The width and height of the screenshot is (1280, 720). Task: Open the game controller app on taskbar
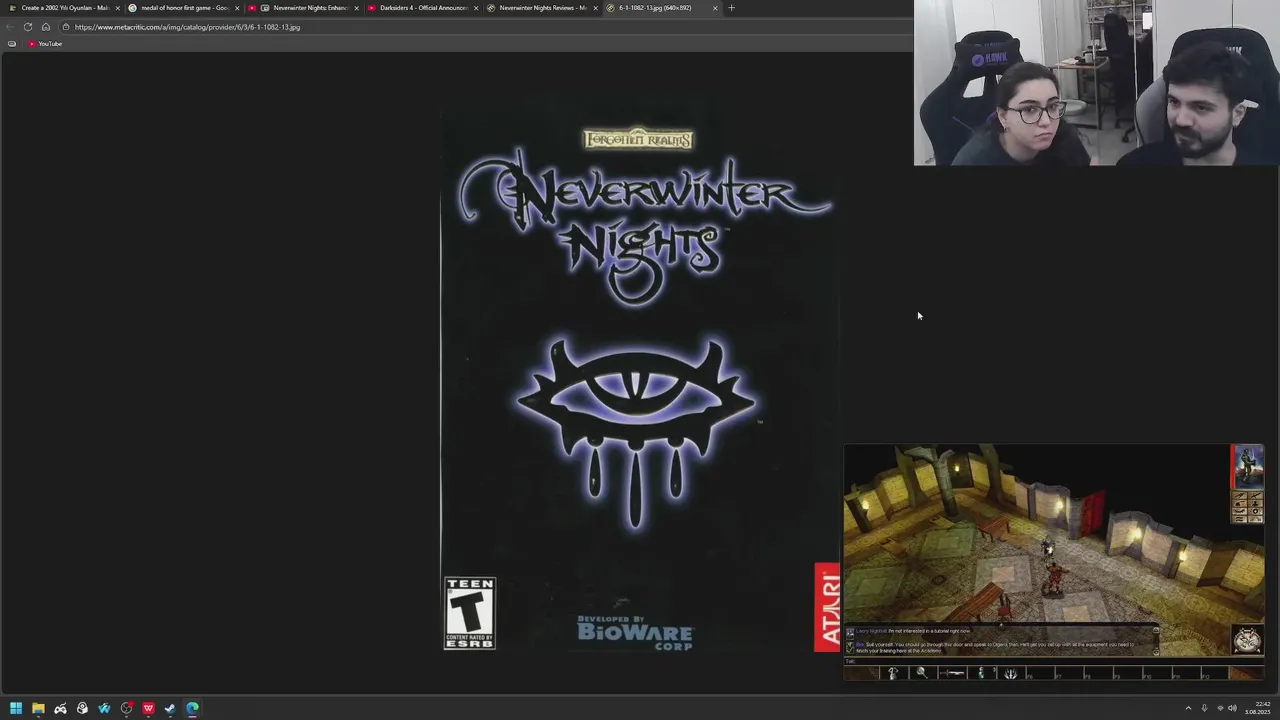pyautogui.click(x=60, y=708)
